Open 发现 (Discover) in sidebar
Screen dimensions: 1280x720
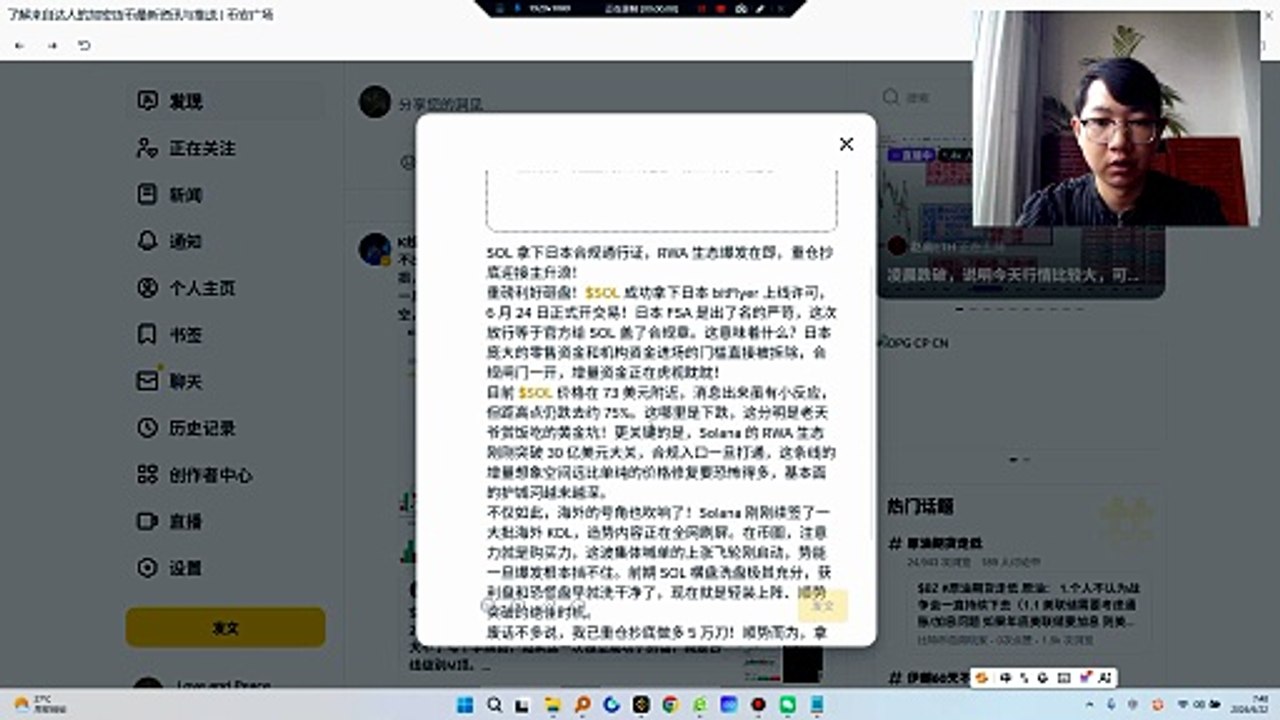coord(226,101)
